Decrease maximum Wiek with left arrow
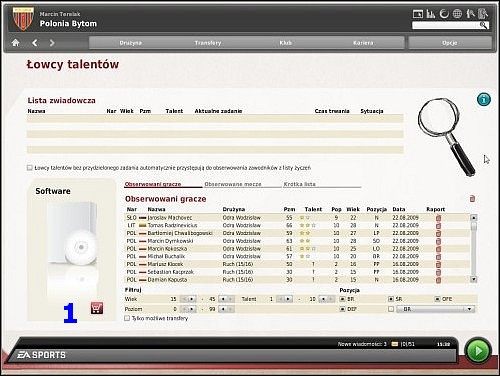This screenshot has width=500, height=376. [x=223, y=299]
